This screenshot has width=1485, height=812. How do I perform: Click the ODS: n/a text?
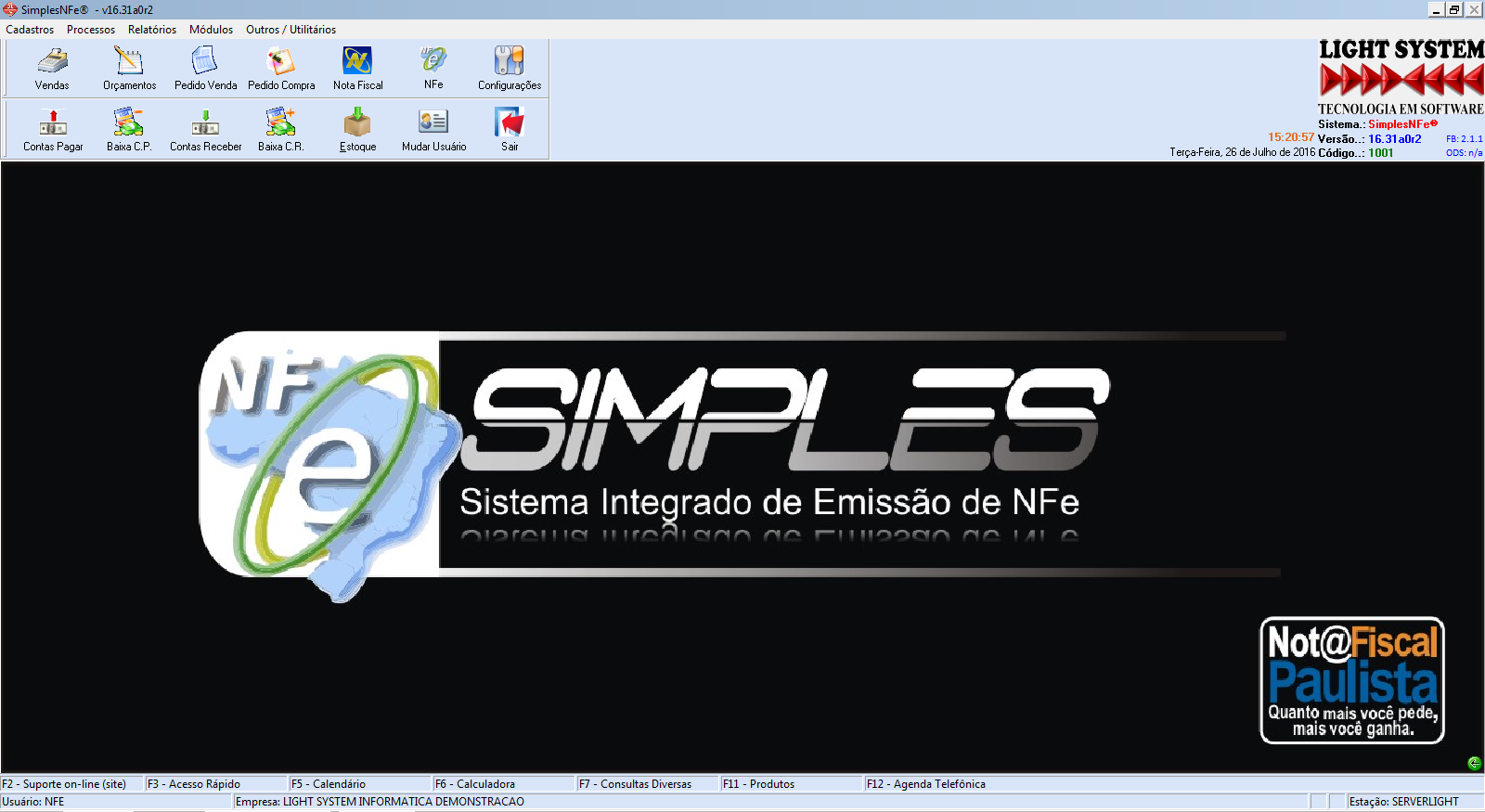tap(1465, 153)
